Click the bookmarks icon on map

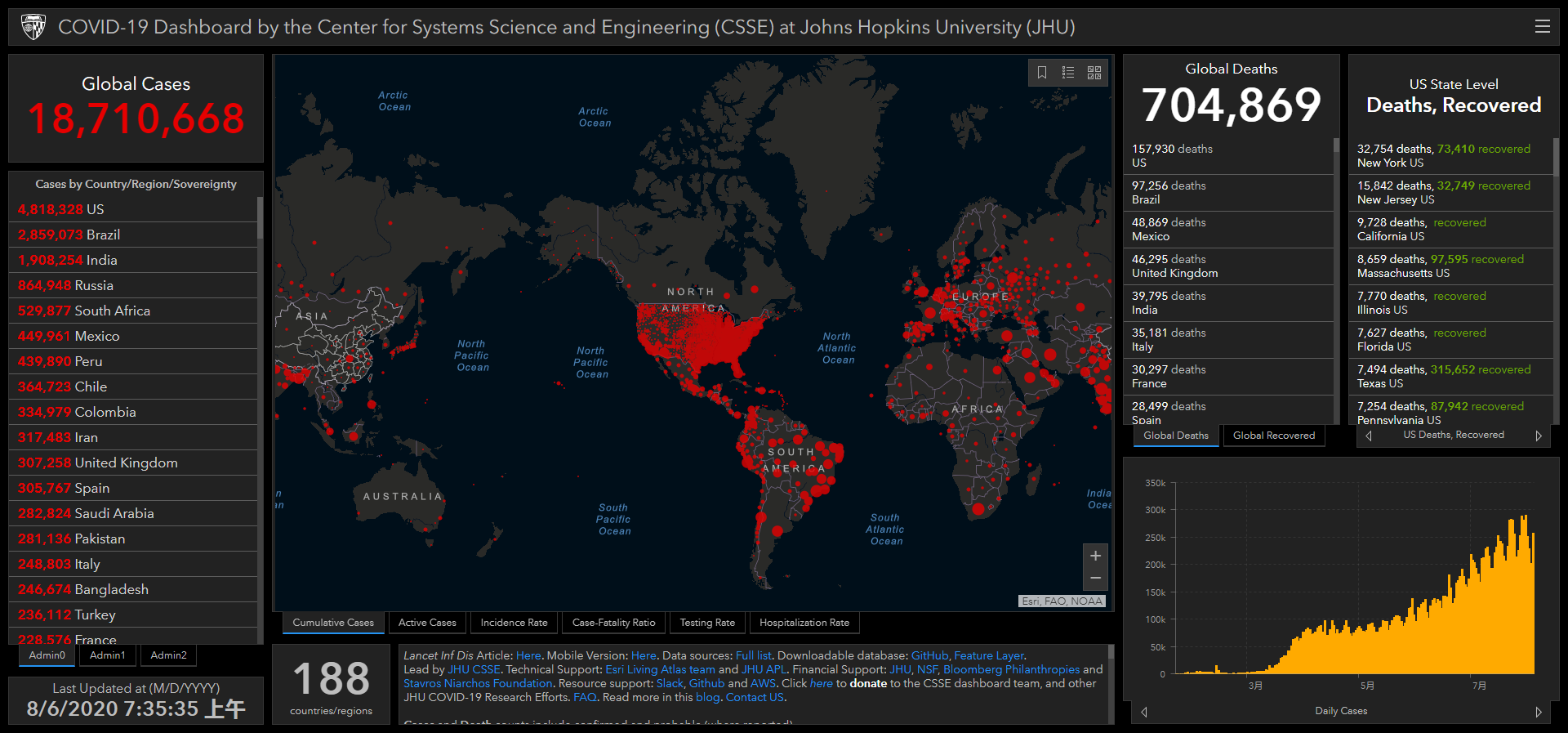click(1042, 73)
